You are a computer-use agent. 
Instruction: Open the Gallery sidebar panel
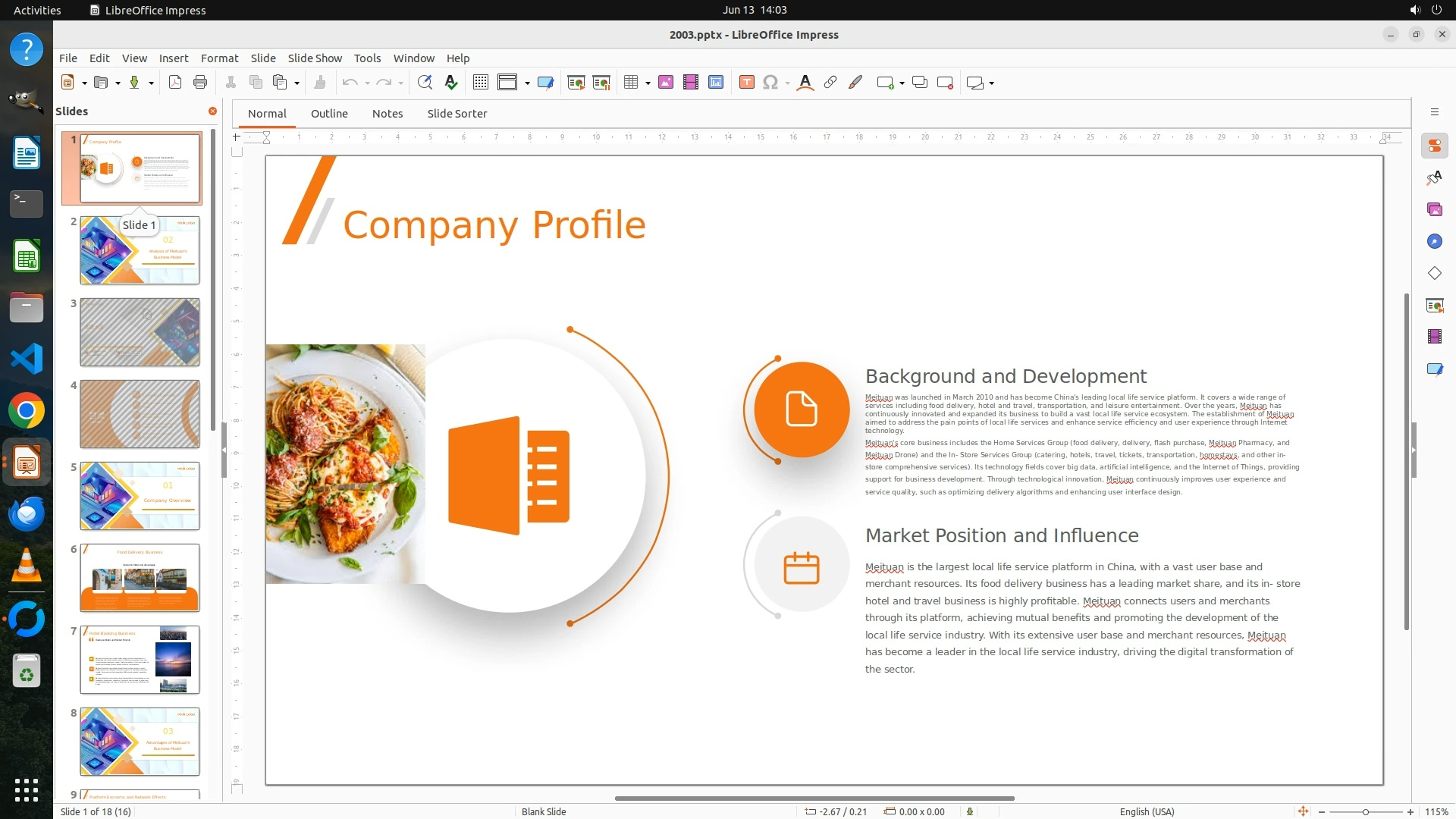pyautogui.click(x=1434, y=209)
